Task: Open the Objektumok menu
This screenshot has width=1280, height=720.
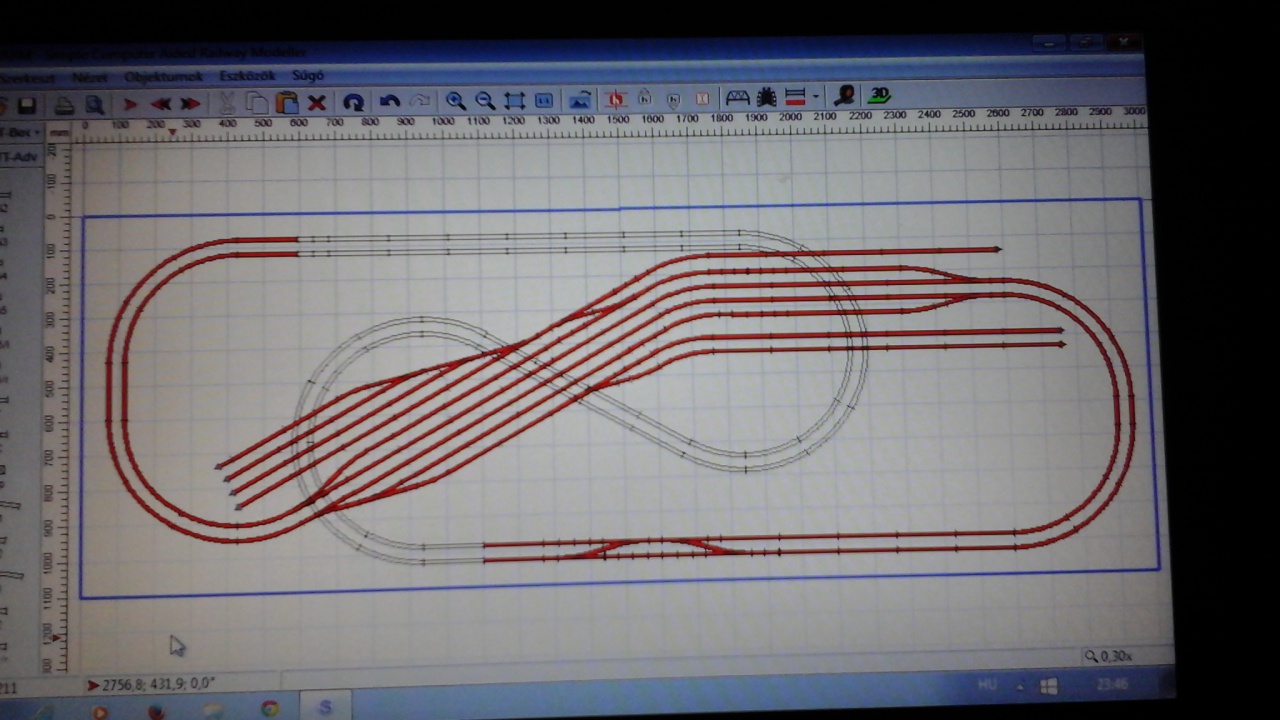Action: point(163,77)
